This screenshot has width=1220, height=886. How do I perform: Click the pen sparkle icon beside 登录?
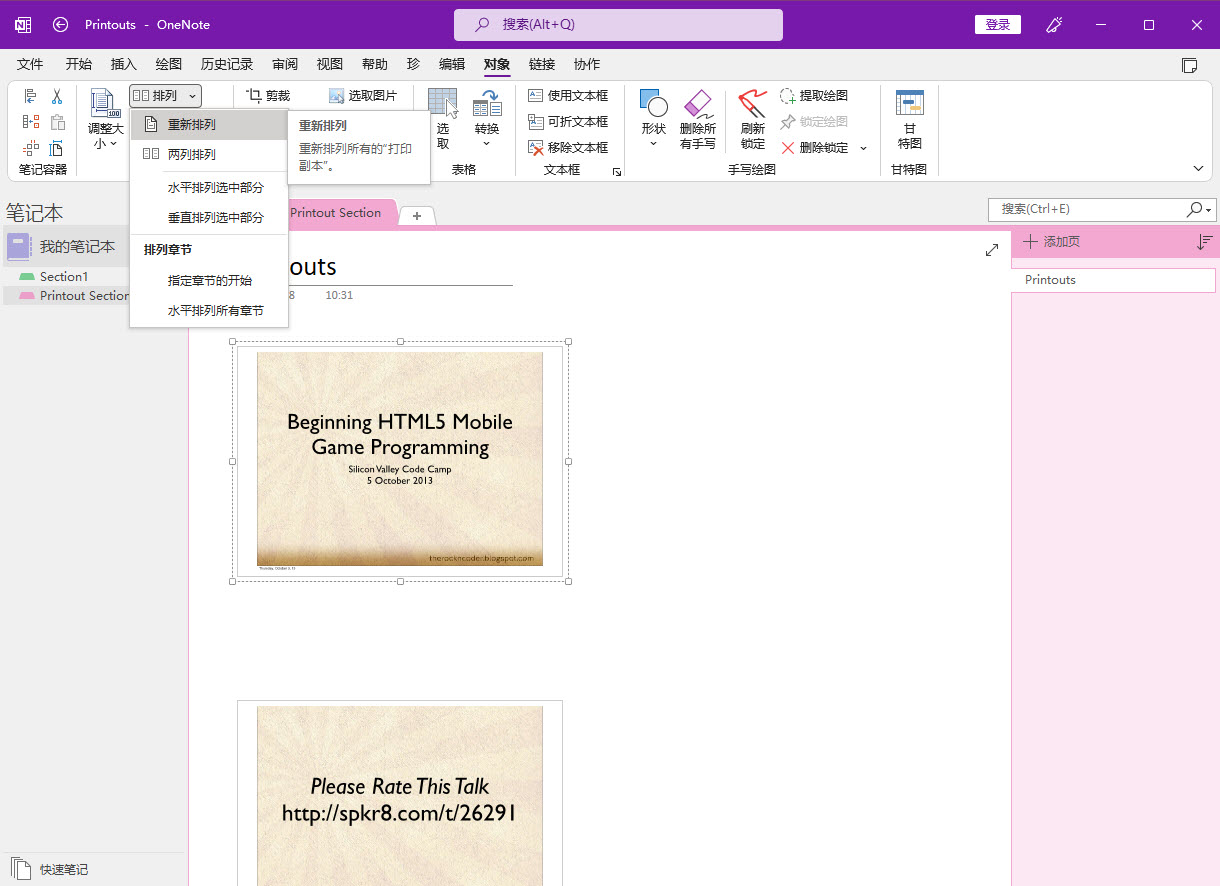coord(1054,25)
